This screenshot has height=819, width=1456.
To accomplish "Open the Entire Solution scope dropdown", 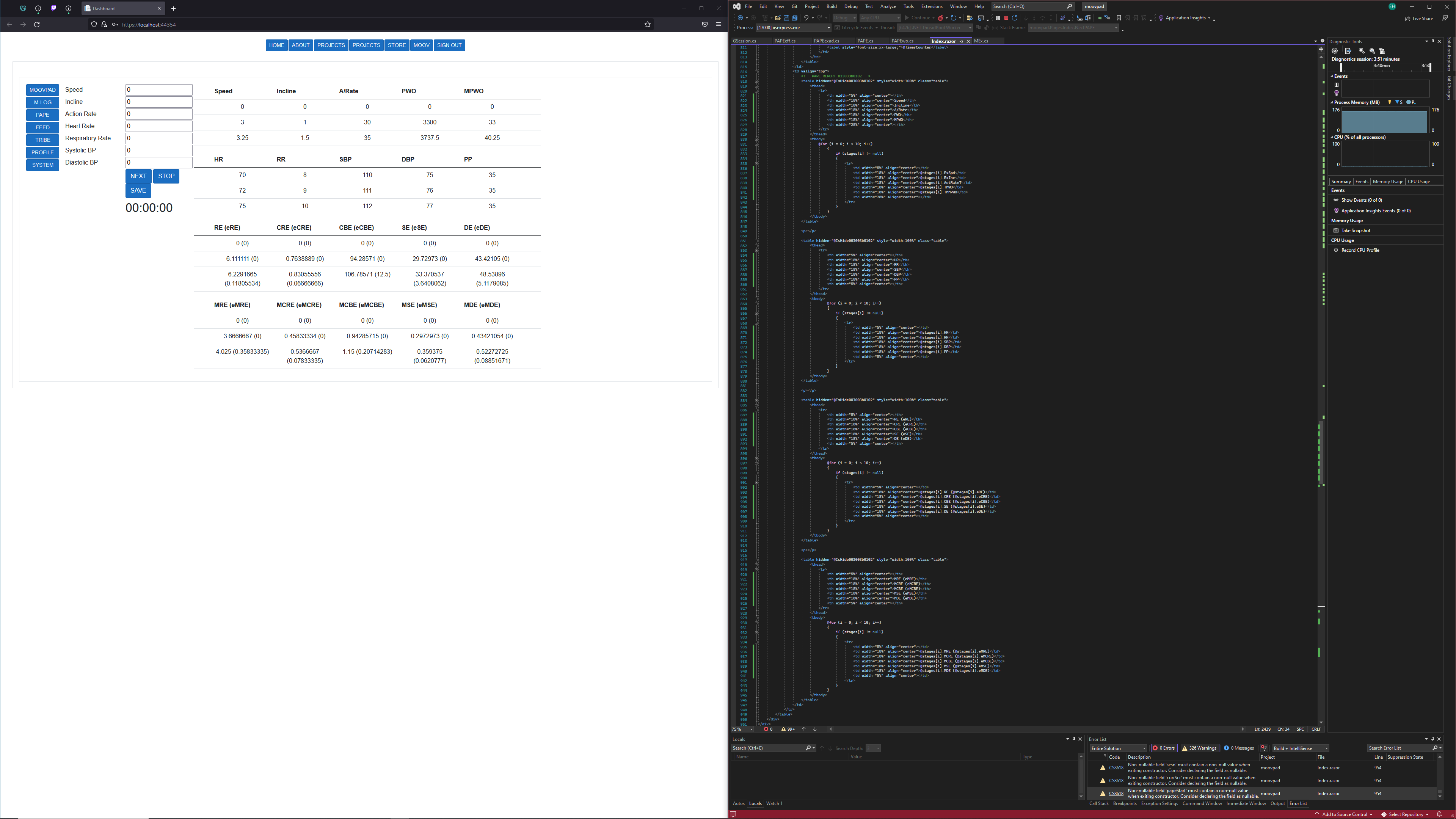I will (x=1118, y=748).
